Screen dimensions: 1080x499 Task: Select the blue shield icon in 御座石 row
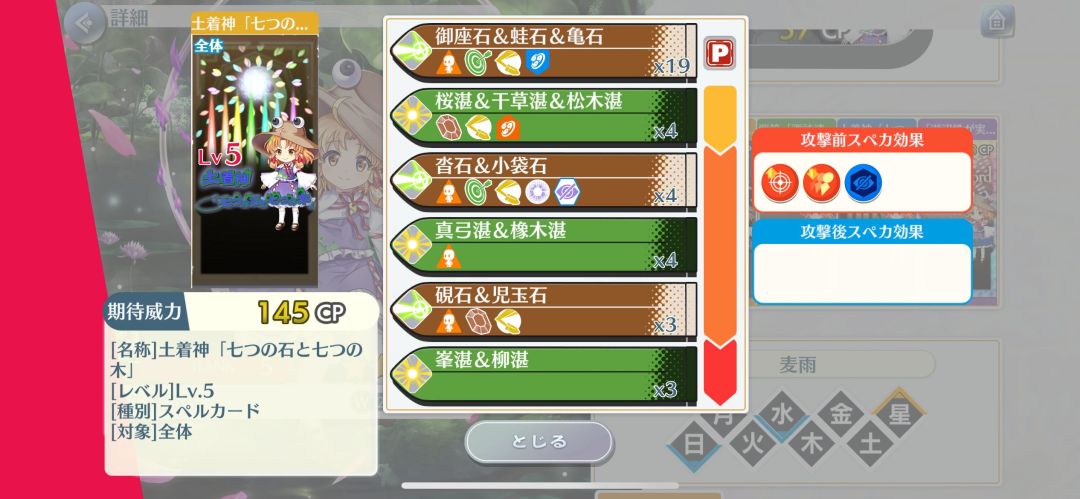click(537, 61)
